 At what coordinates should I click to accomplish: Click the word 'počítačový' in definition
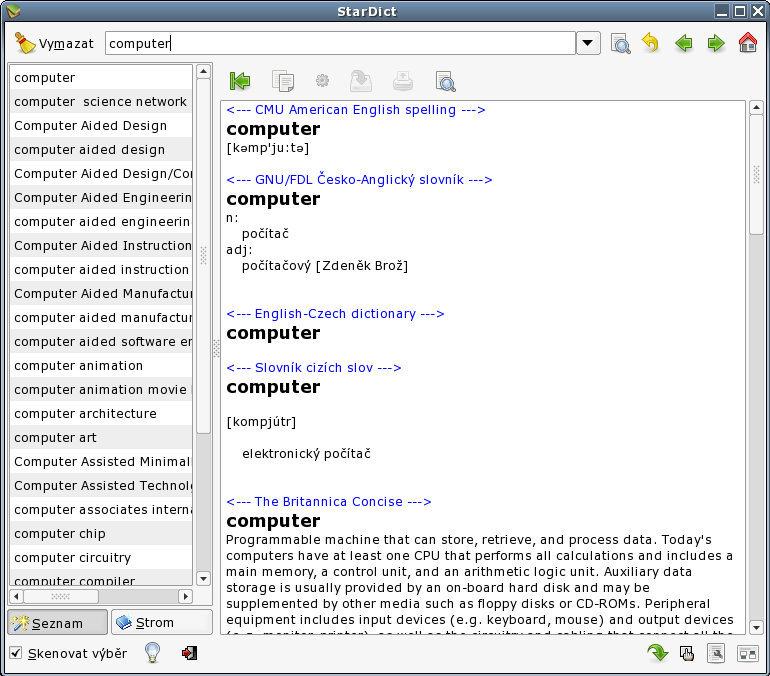pyautogui.click(x=276, y=266)
